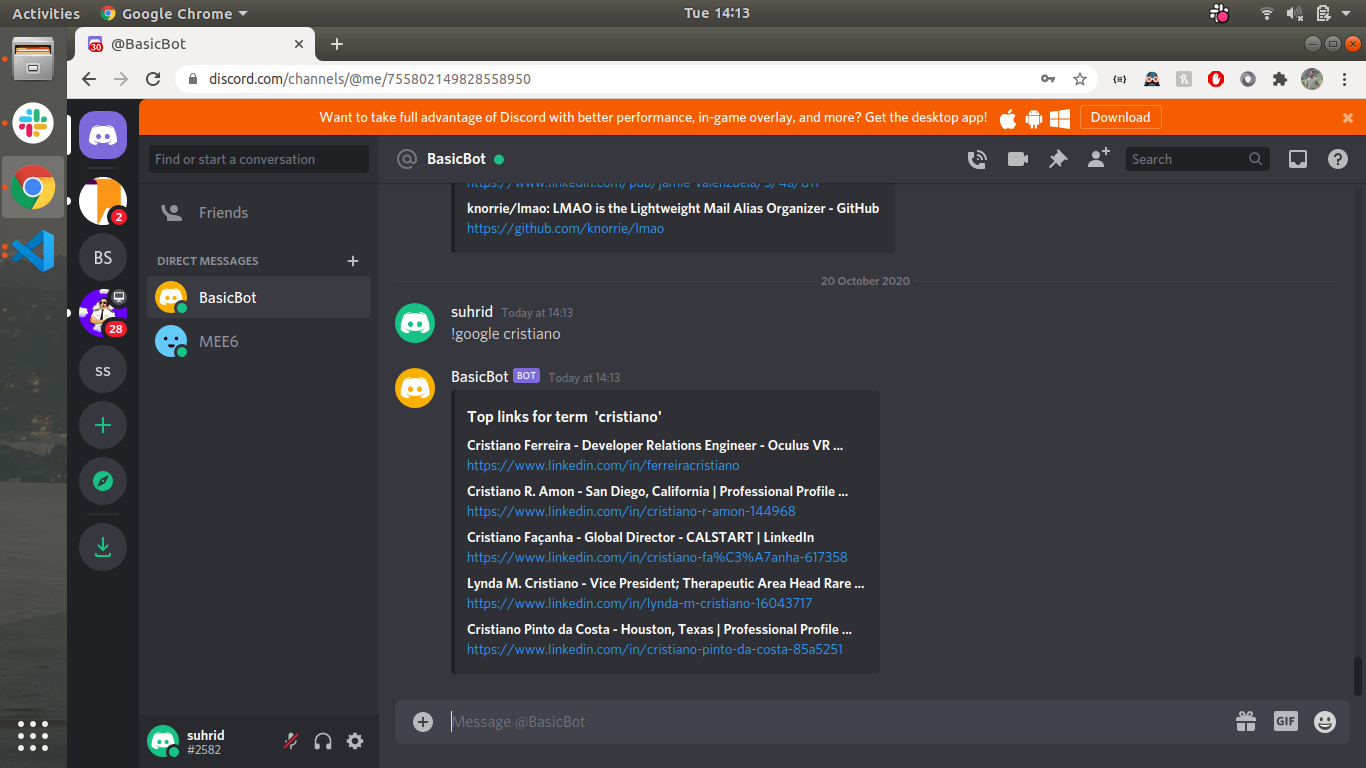The height and width of the screenshot is (768, 1366).
Task: Start a voice call
Action: 977,159
